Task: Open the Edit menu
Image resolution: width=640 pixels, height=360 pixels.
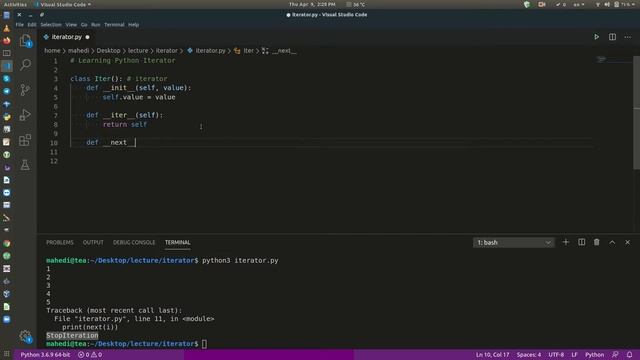Action: click(x=32, y=24)
